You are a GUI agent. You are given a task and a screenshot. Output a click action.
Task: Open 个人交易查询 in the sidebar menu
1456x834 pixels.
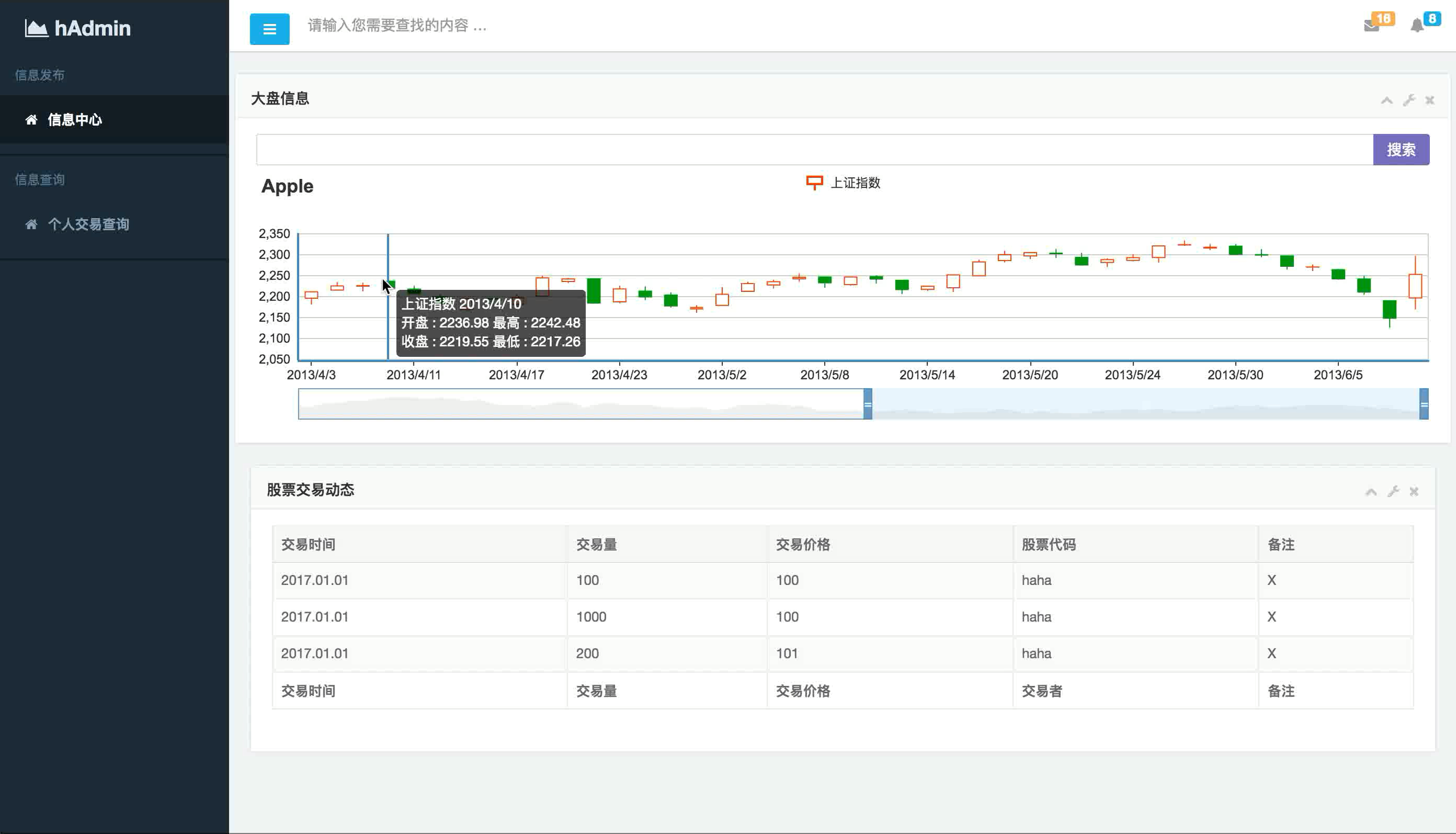(x=88, y=224)
